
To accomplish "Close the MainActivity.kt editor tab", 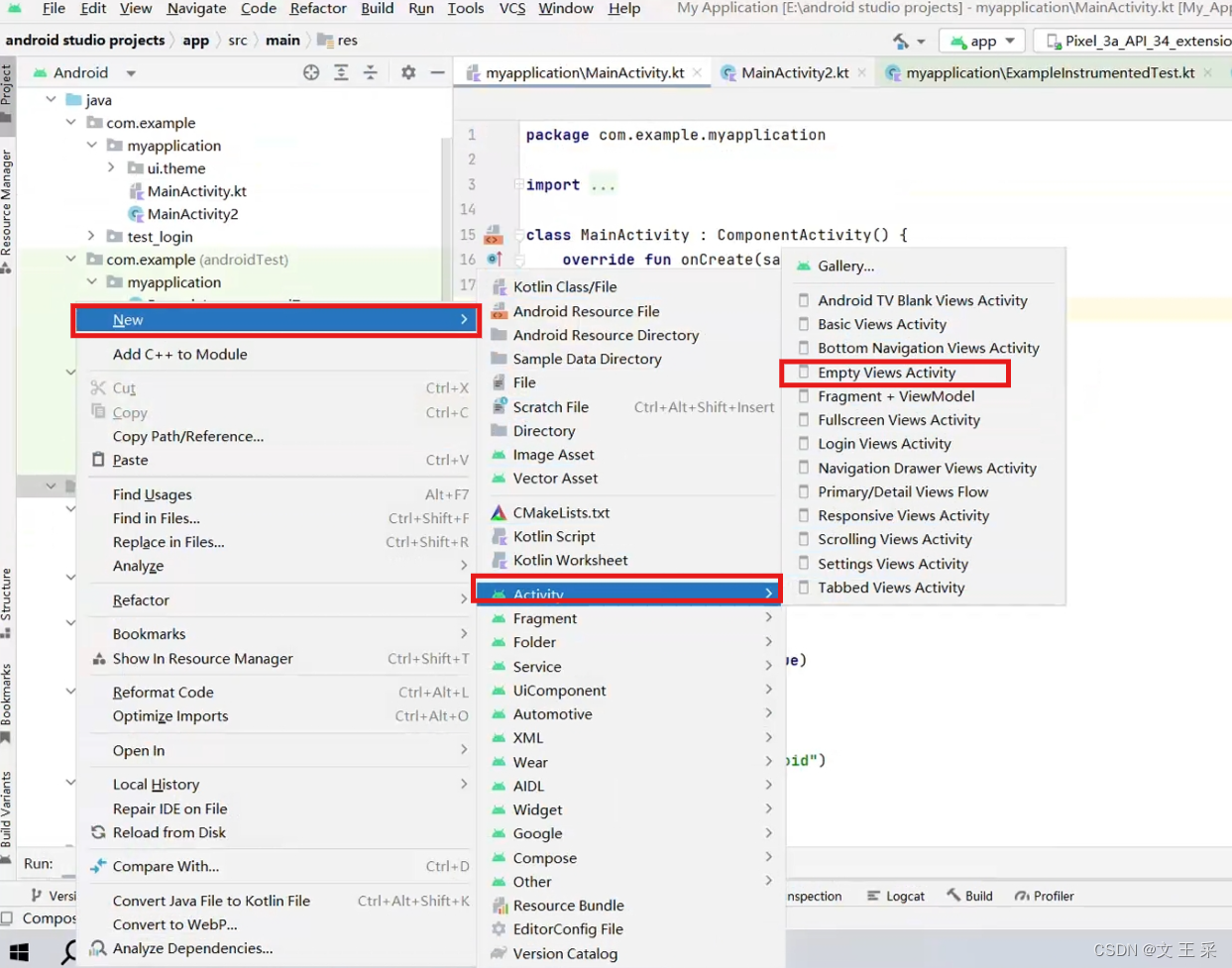I will tap(698, 72).
